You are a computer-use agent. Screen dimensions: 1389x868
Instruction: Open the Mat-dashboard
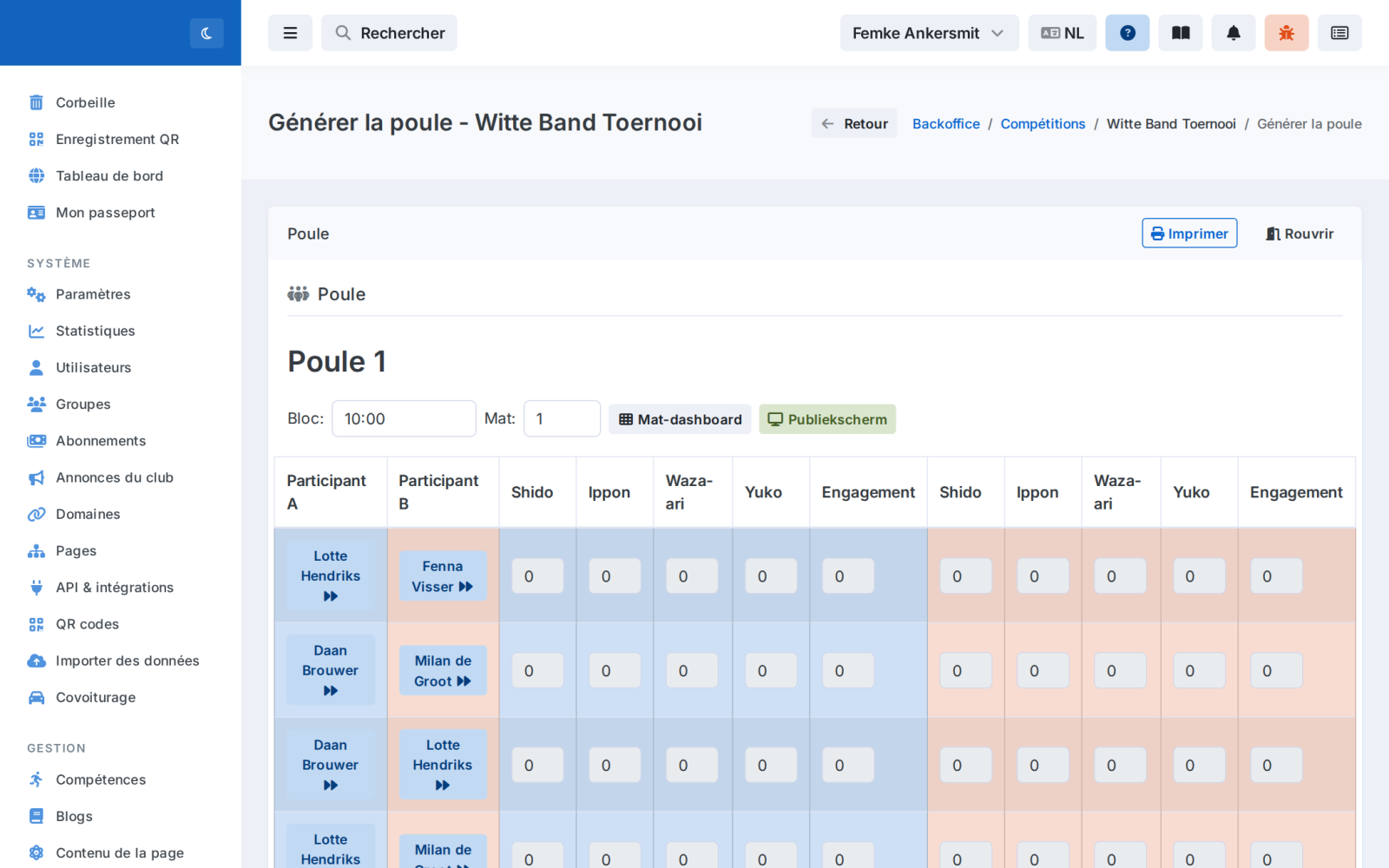coord(680,419)
